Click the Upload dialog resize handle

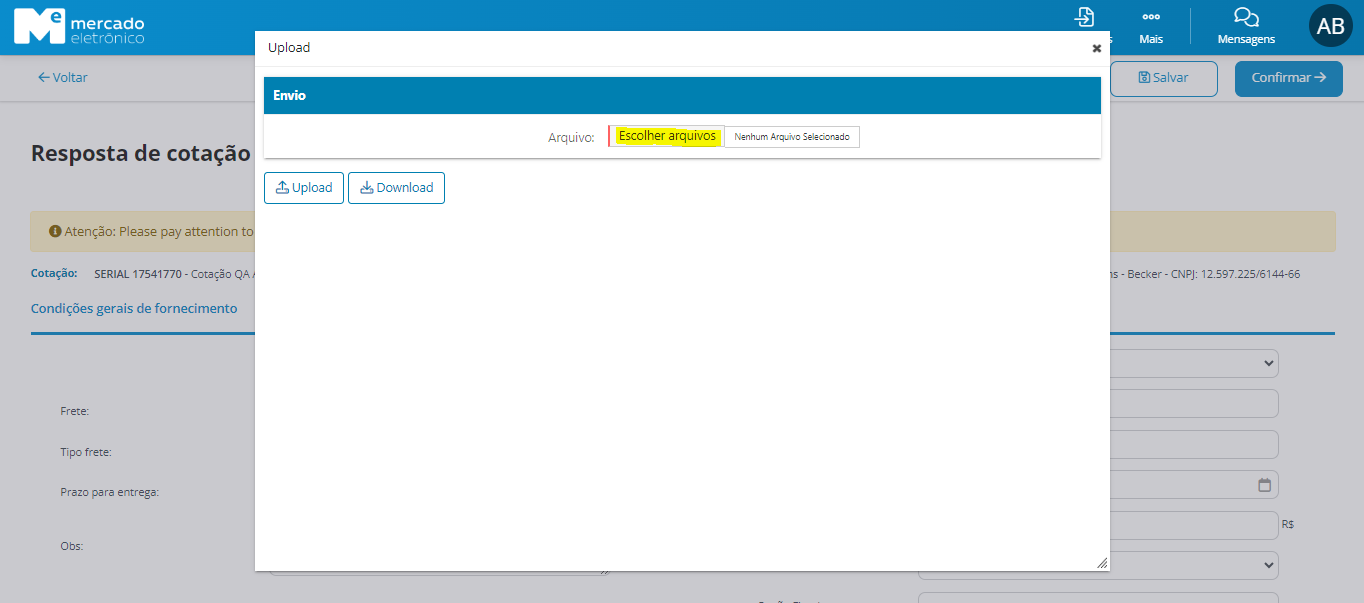[1101, 563]
